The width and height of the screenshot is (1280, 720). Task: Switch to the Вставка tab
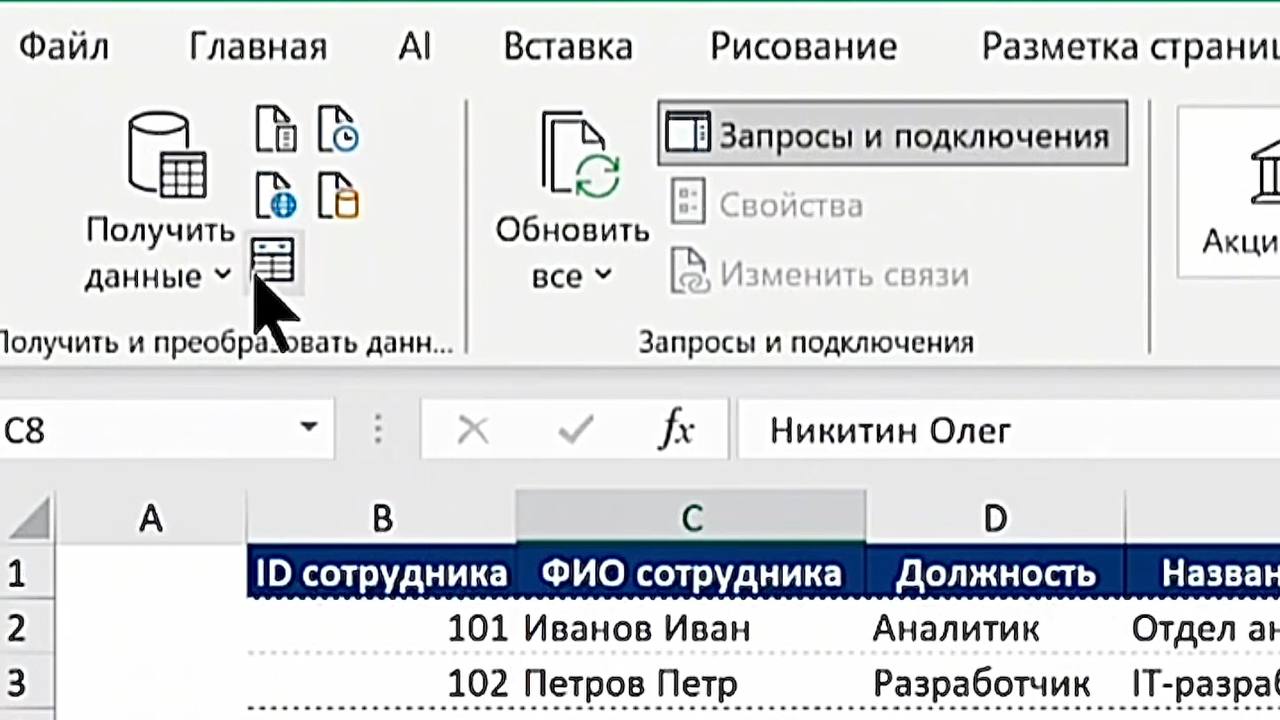click(567, 47)
